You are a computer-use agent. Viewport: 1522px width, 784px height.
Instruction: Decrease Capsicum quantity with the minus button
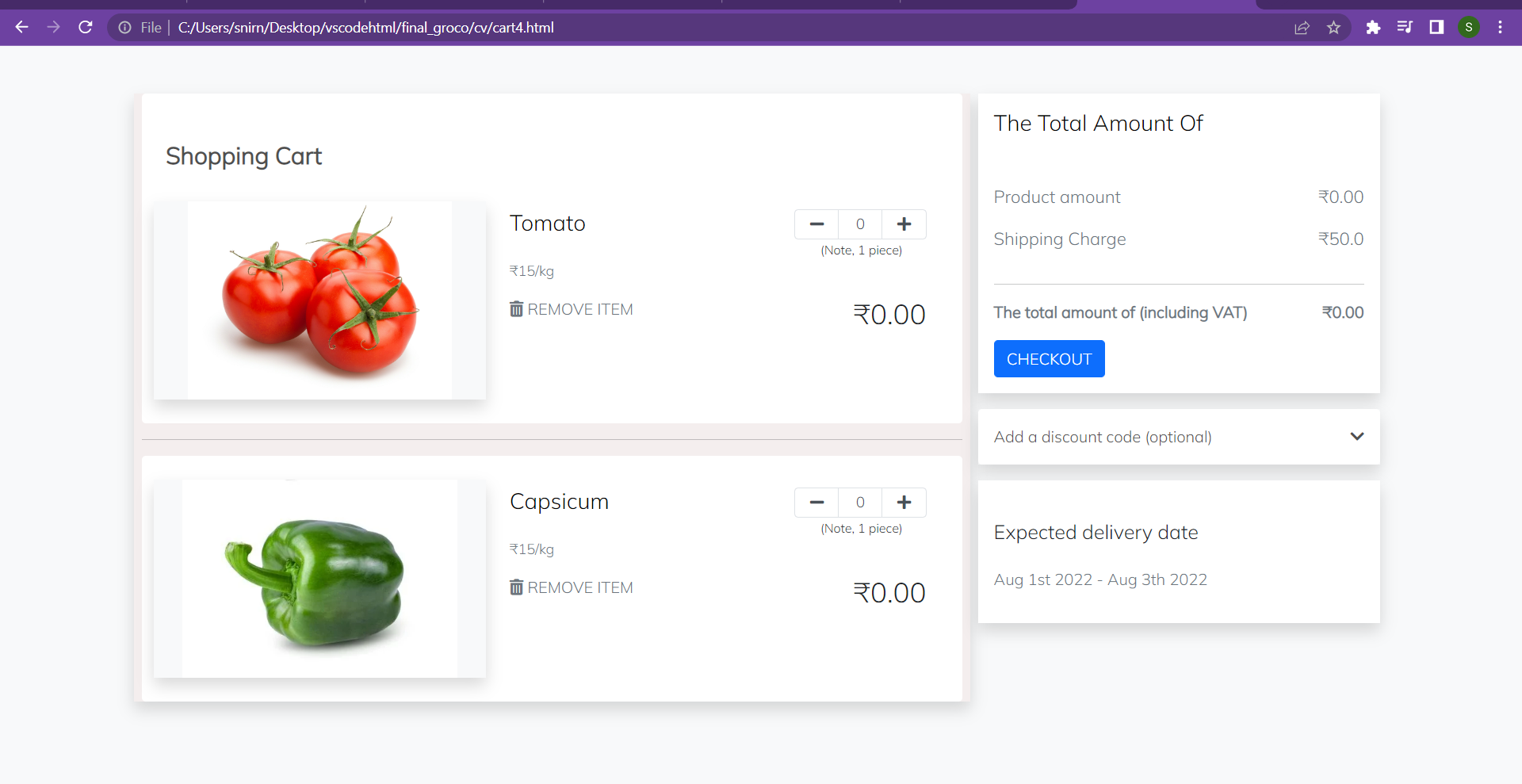point(816,503)
